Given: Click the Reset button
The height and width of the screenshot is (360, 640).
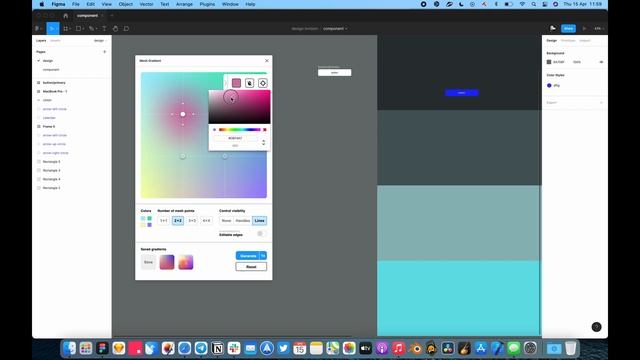Looking at the screenshot, I should point(251,267).
